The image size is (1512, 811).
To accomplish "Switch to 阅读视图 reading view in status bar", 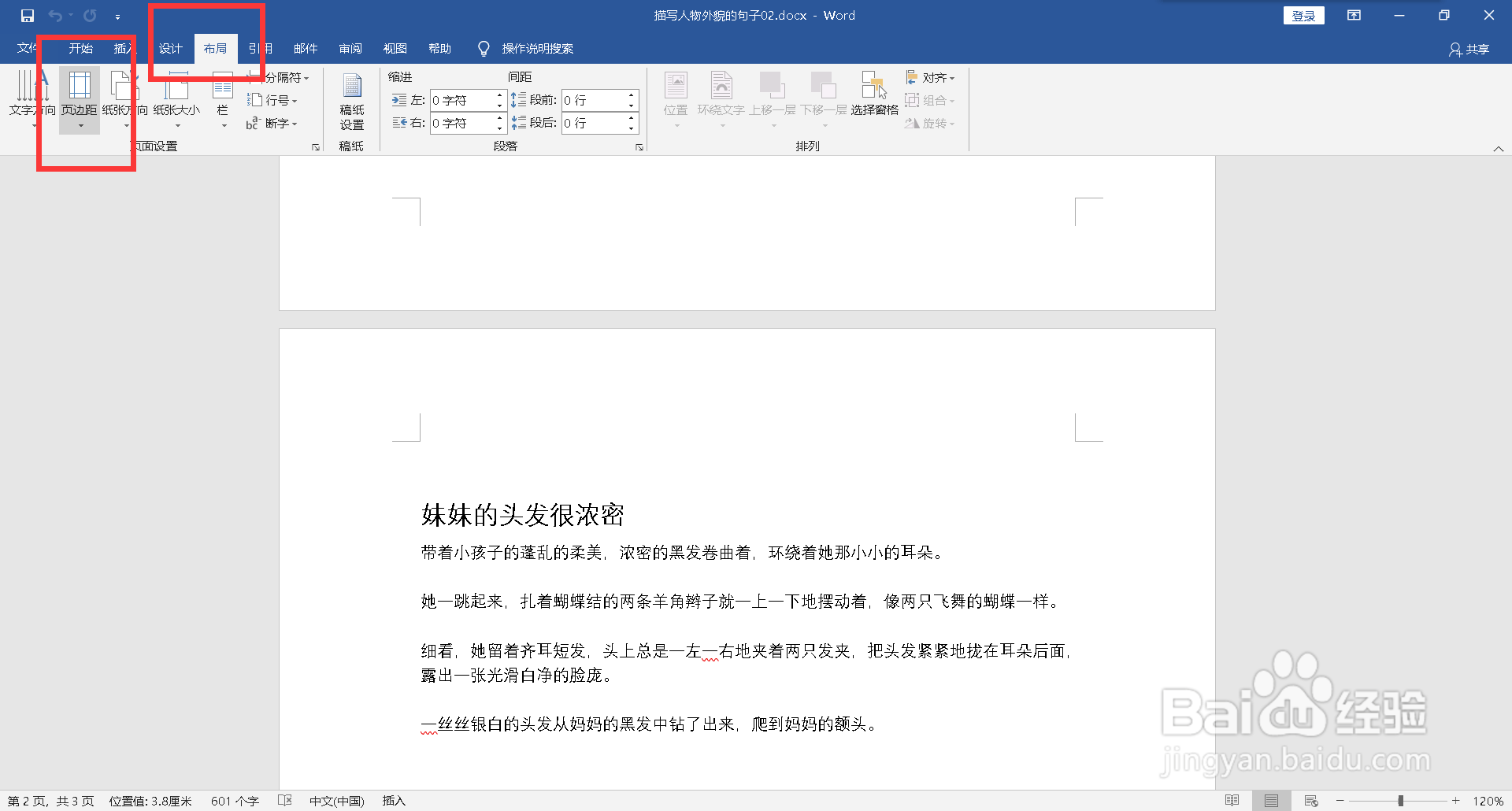I will click(1232, 801).
